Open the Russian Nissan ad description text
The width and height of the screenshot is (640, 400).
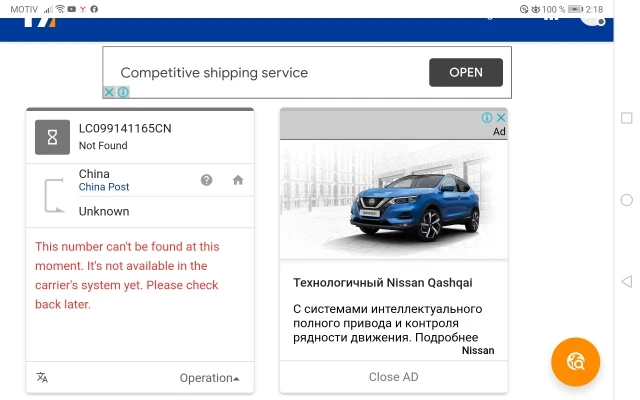pyautogui.click(x=387, y=323)
